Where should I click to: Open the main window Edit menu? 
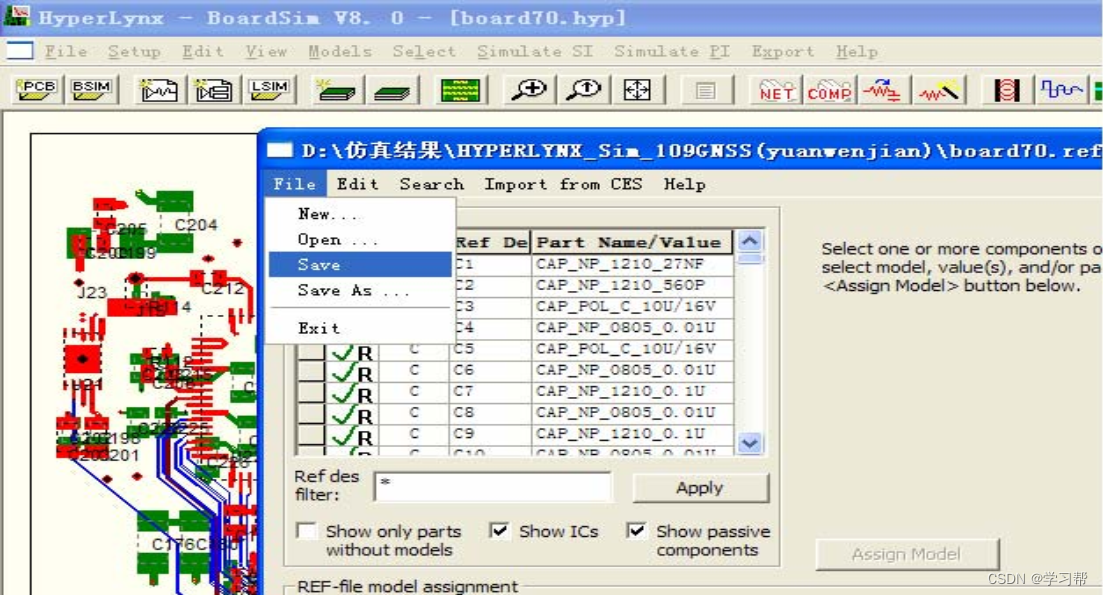click(x=203, y=51)
